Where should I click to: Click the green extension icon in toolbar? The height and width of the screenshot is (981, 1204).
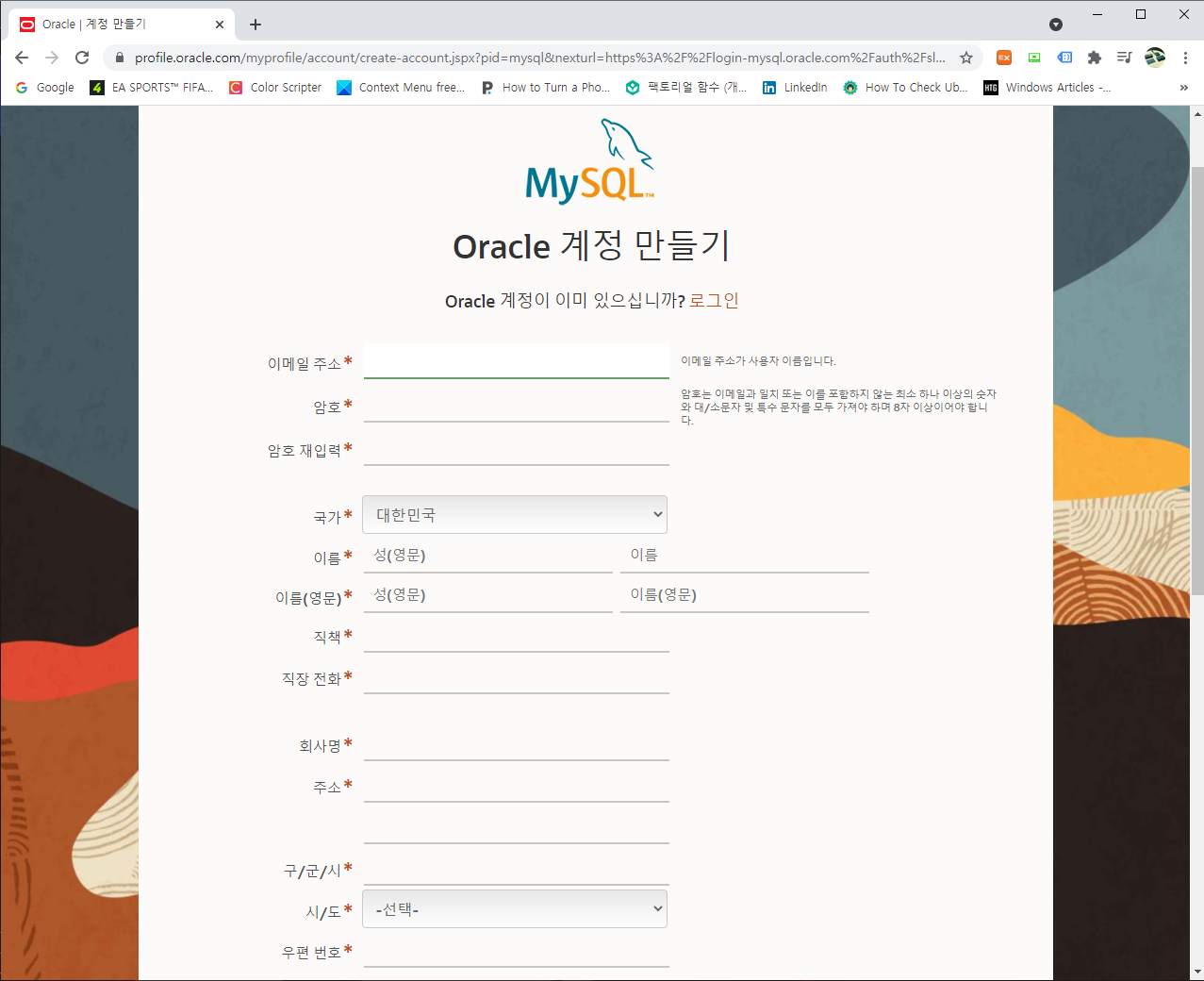point(1034,58)
